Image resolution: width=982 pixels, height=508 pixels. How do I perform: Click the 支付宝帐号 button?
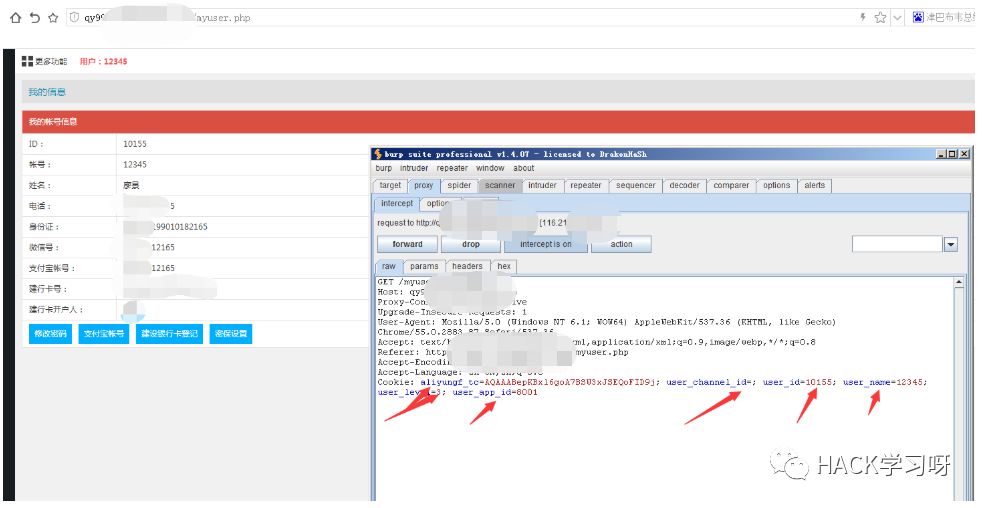click(x=104, y=334)
